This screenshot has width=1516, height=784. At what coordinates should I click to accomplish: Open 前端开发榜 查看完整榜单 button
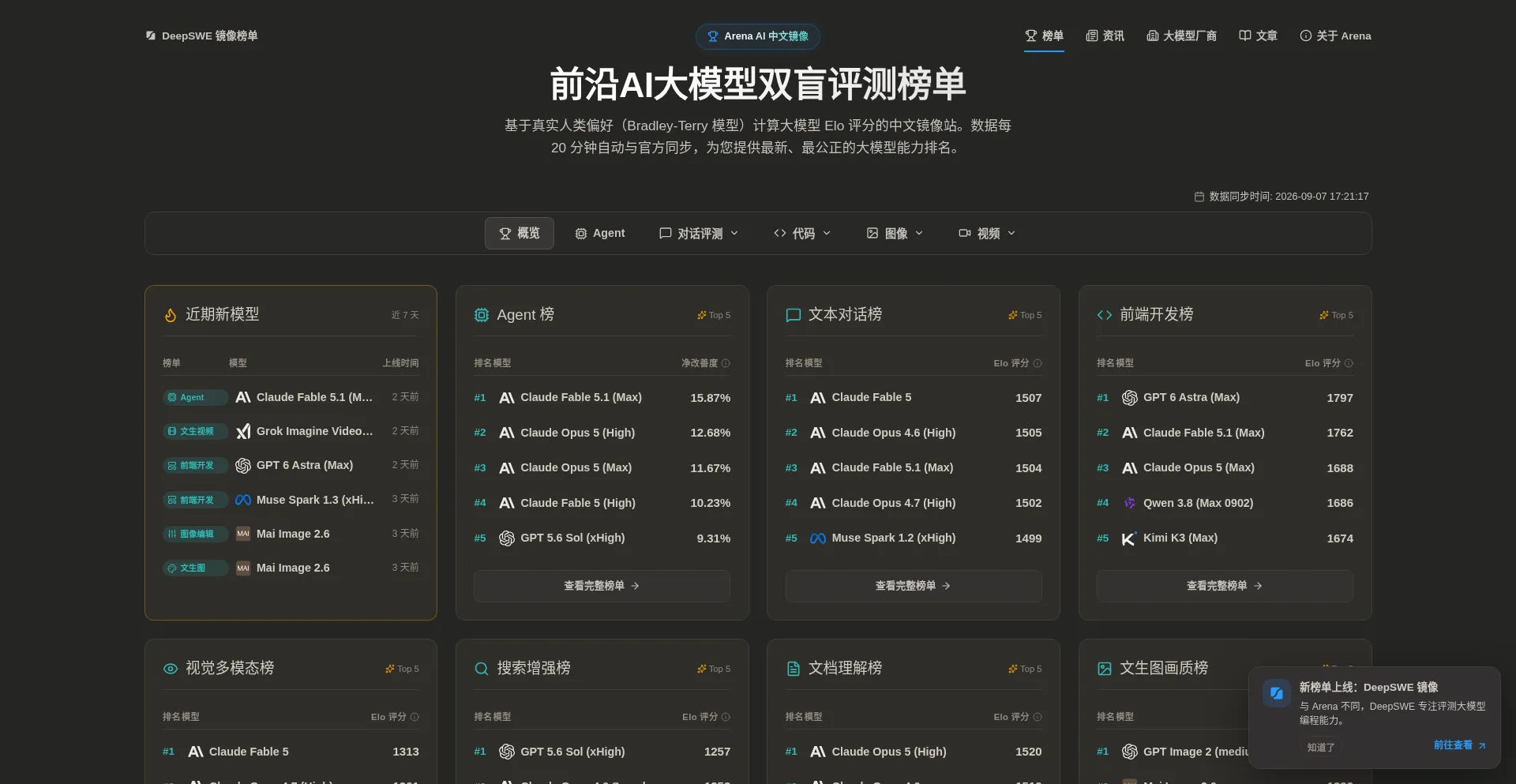pyautogui.click(x=1225, y=586)
